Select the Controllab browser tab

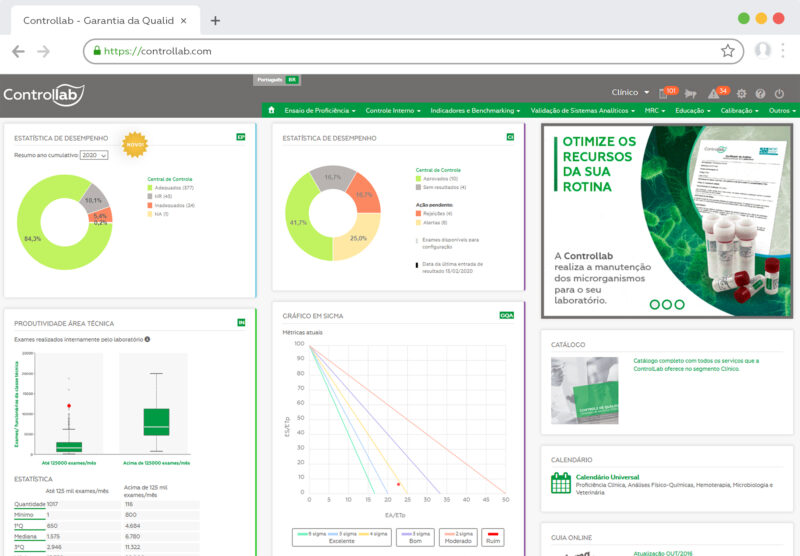(x=105, y=20)
